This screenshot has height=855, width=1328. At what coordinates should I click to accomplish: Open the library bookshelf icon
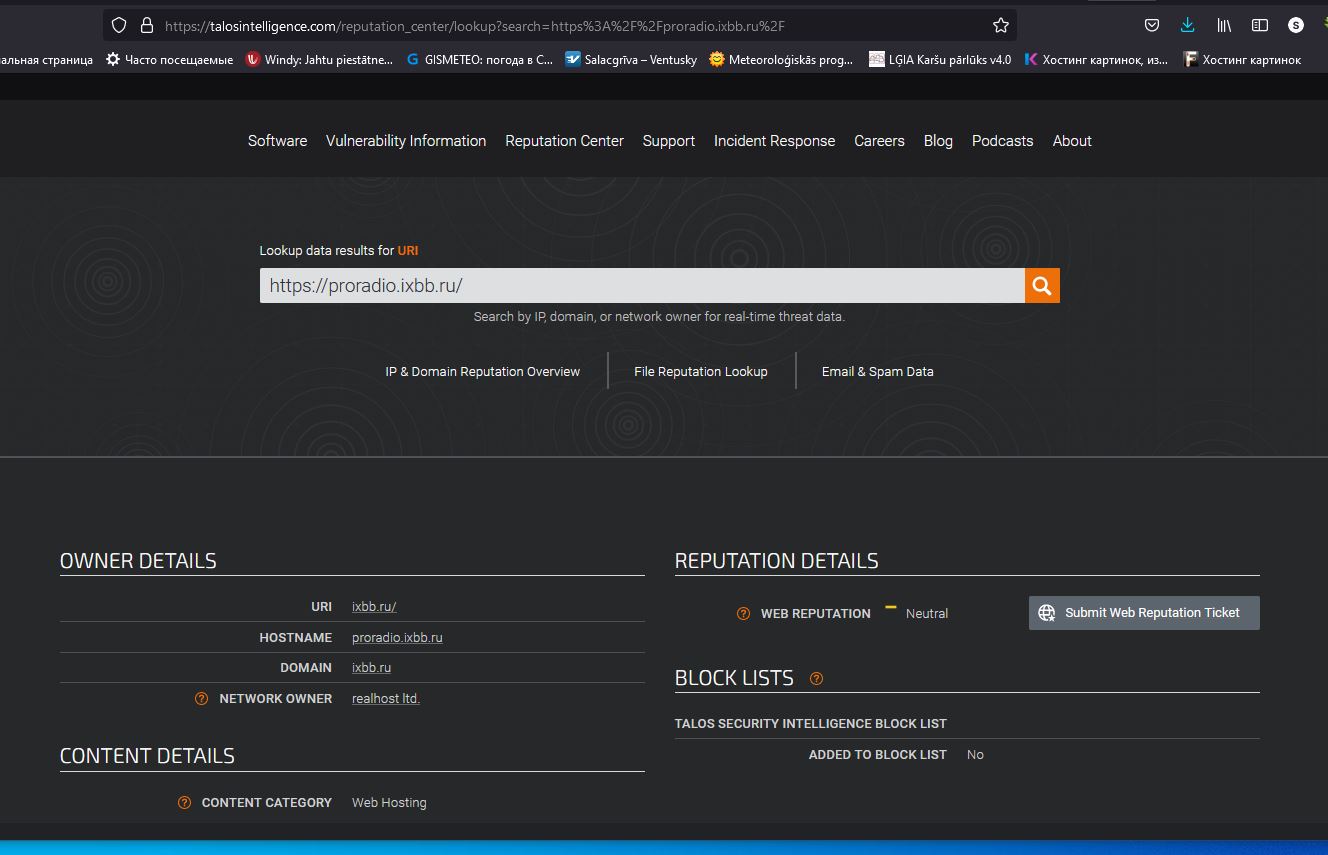click(1224, 26)
